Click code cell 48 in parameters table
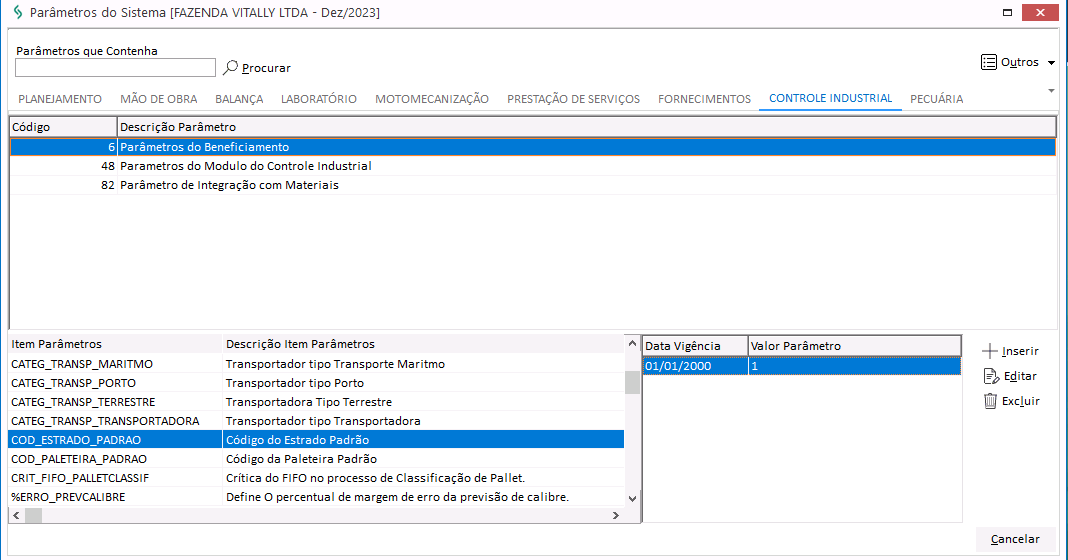Viewport: 1068px width, 560px height. click(x=63, y=166)
